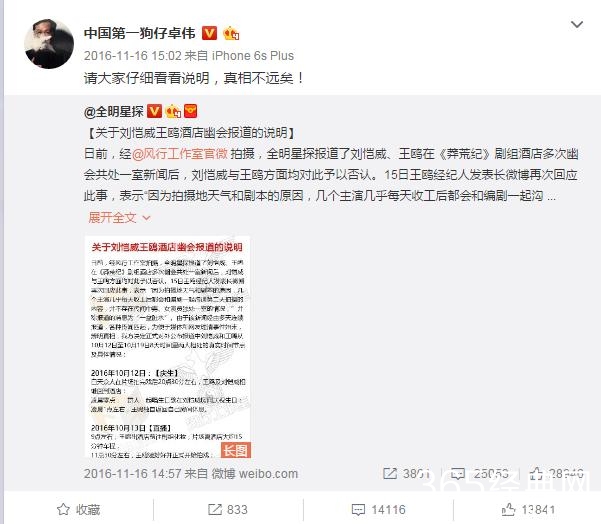Screen dimensions: 601x524
Task: Open comments of the original 全明星探 post
Action: point(479,474)
